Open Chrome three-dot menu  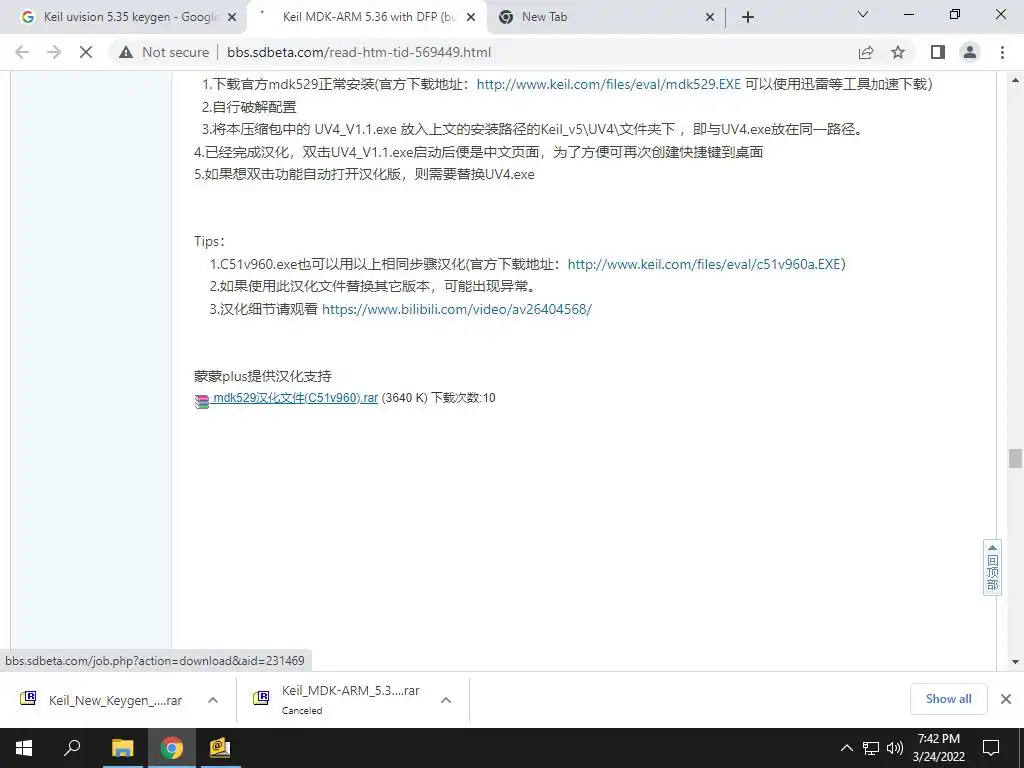coord(1002,52)
